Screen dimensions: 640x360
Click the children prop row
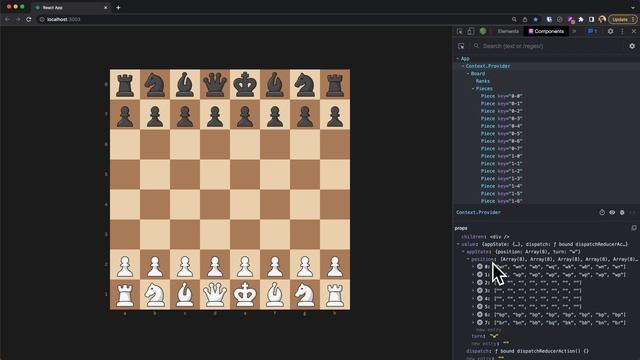(x=485, y=237)
